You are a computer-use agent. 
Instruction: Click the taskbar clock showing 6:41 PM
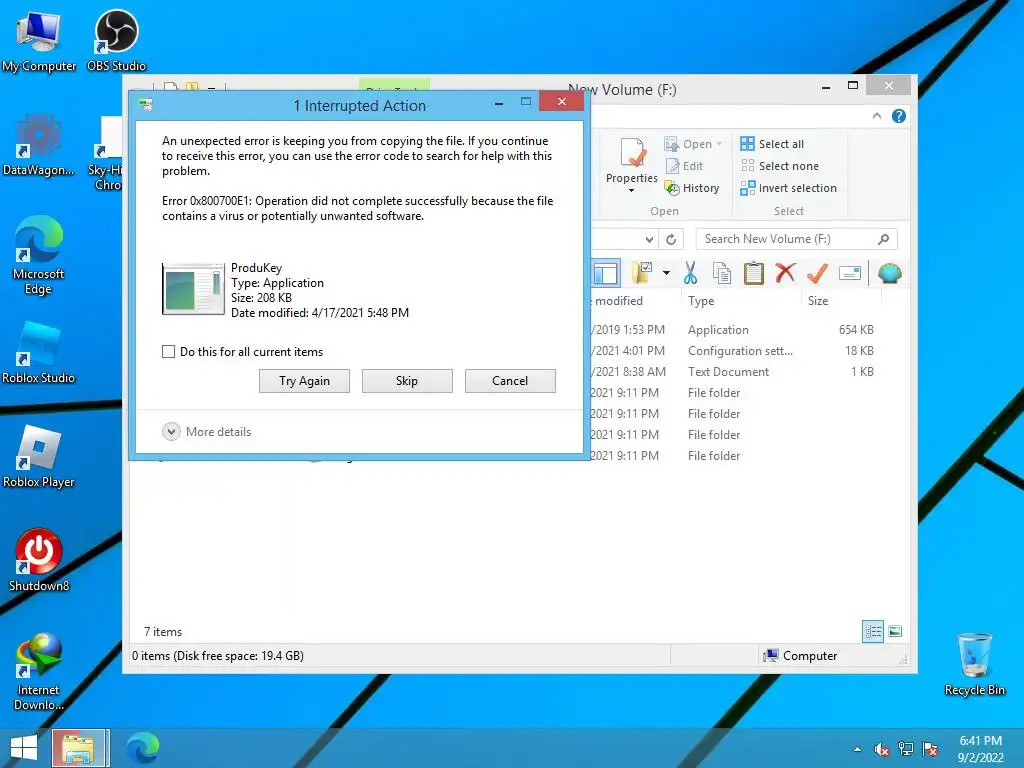980,749
